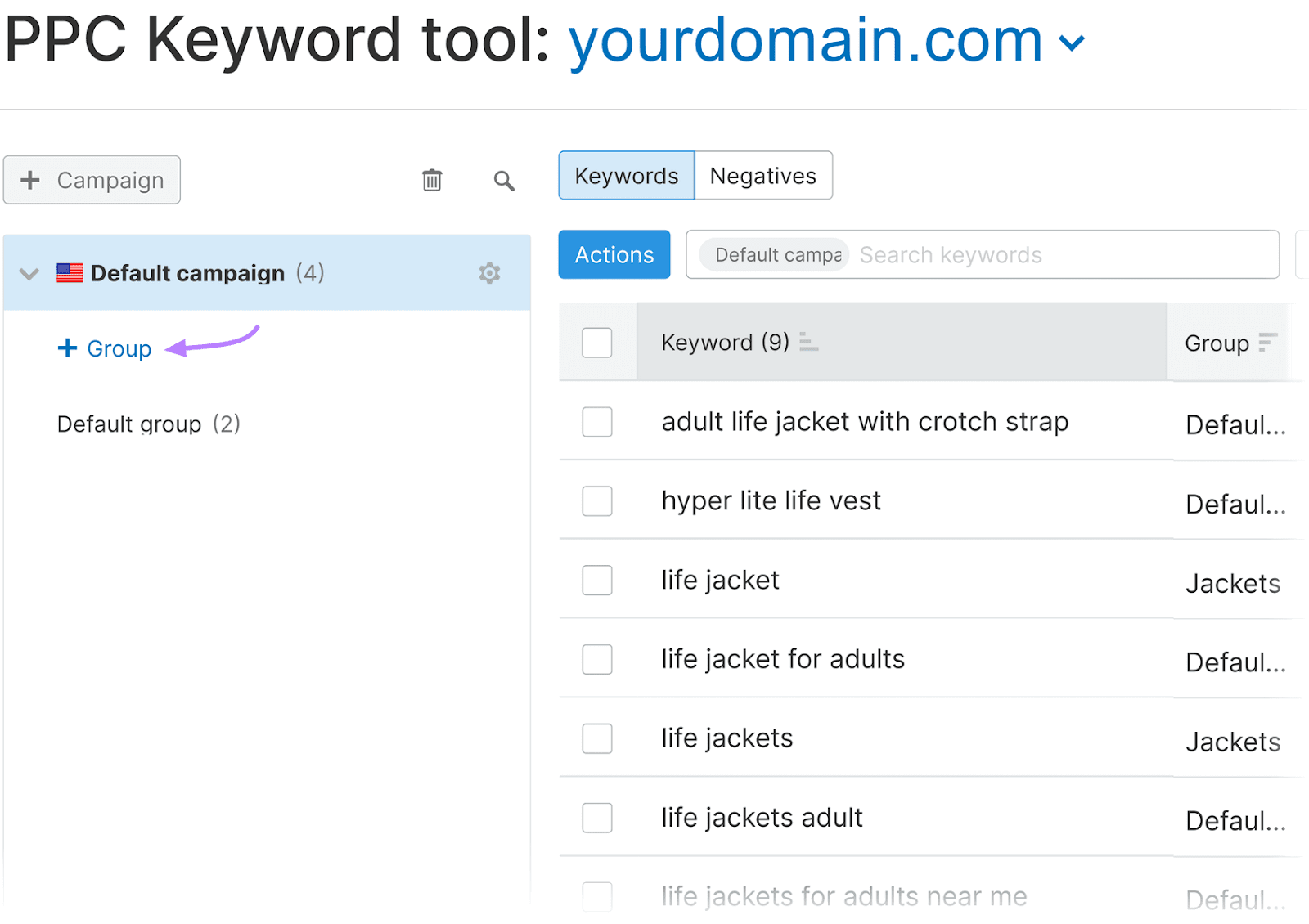Check the 'life jackets' row
This screenshot has height=924, width=1309.
[x=597, y=738]
